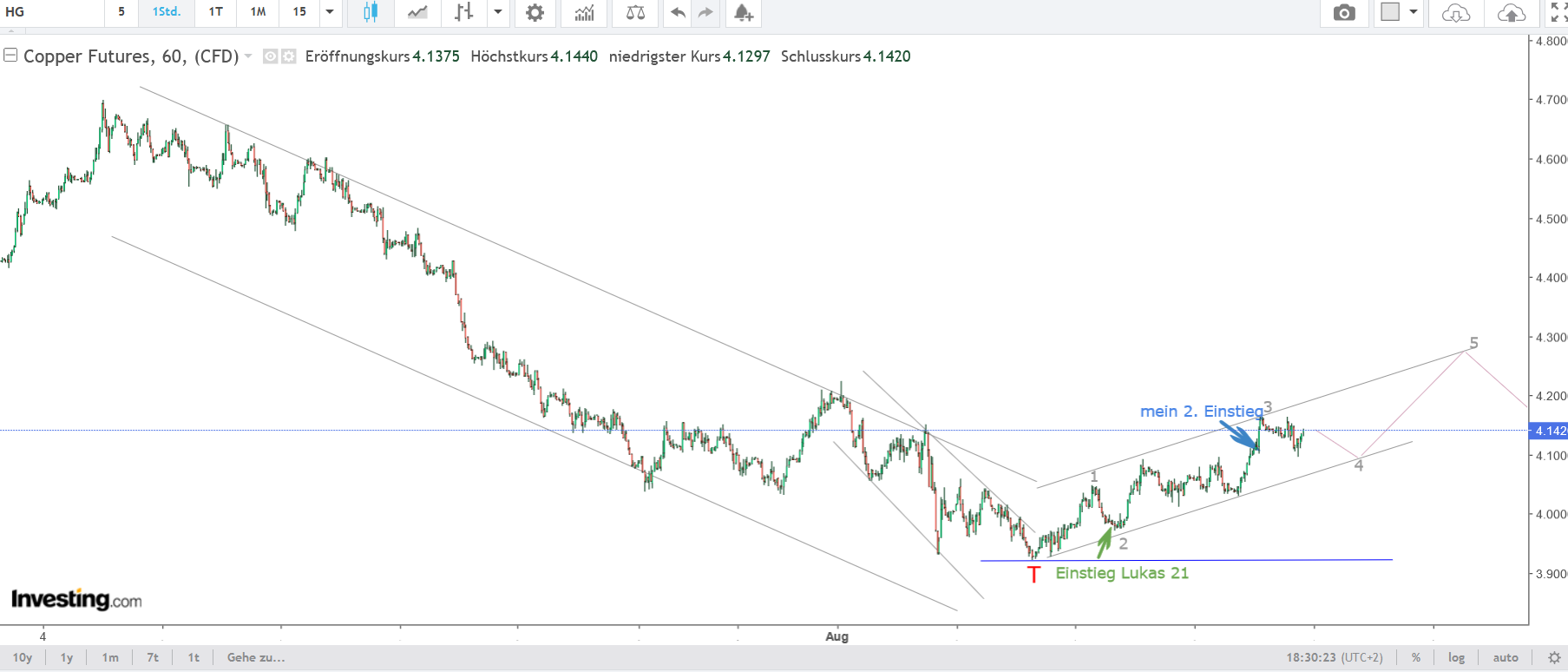Click the red T marker on chart
Screen dimensions: 1568x672
1033,574
